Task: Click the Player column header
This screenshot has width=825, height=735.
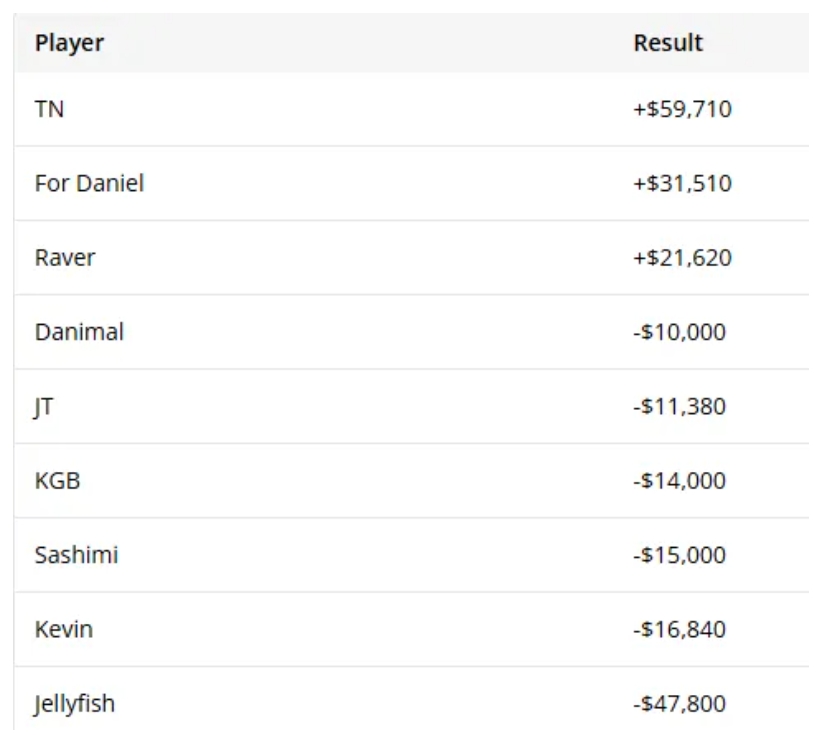Action: pyautogui.click(x=69, y=43)
